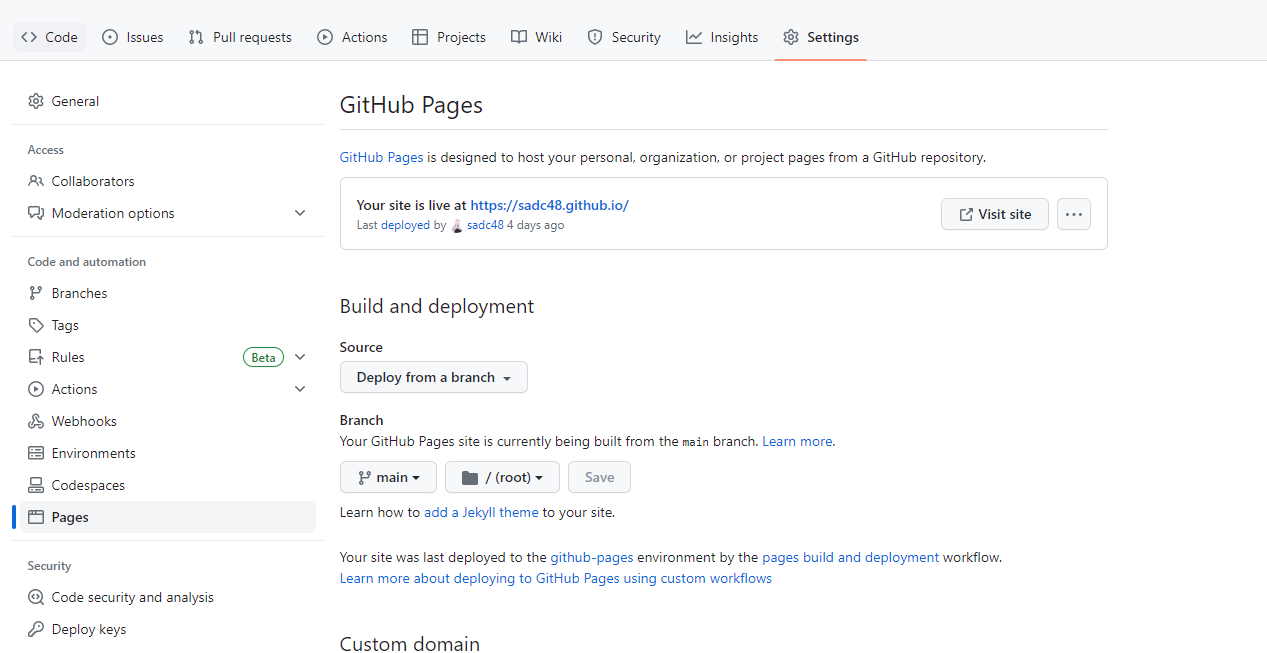Click the Insights graph icon
1267x653 pixels.
694,37
